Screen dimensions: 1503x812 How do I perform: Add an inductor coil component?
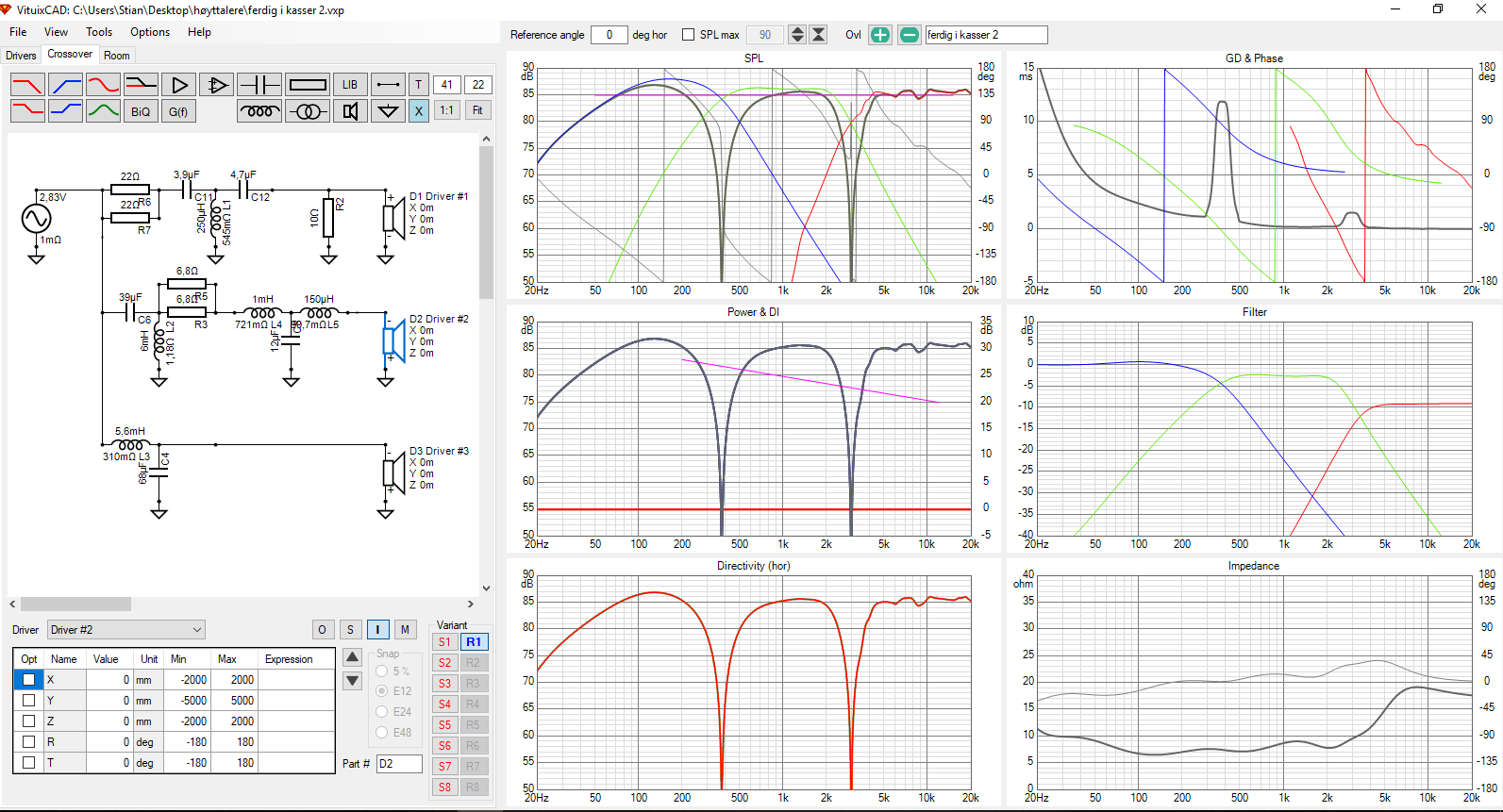(259, 111)
